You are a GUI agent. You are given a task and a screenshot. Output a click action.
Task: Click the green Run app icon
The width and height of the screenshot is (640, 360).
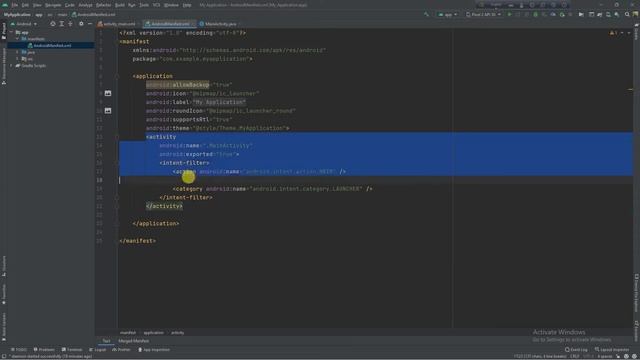[x=509, y=14]
